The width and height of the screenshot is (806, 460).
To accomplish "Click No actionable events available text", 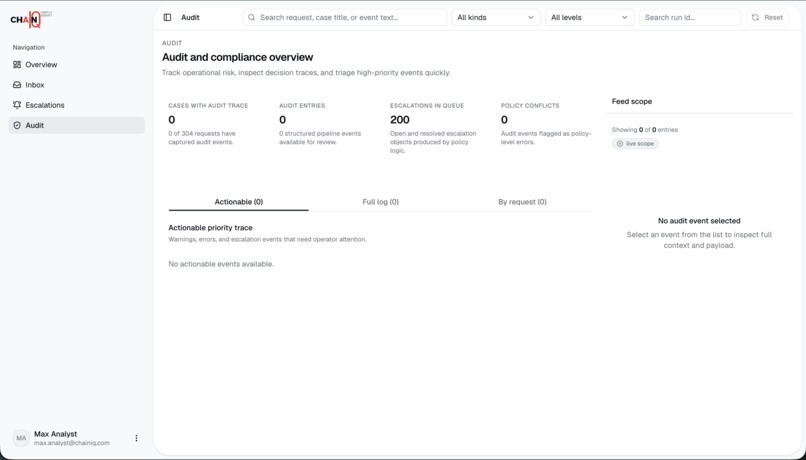I will pos(221,264).
